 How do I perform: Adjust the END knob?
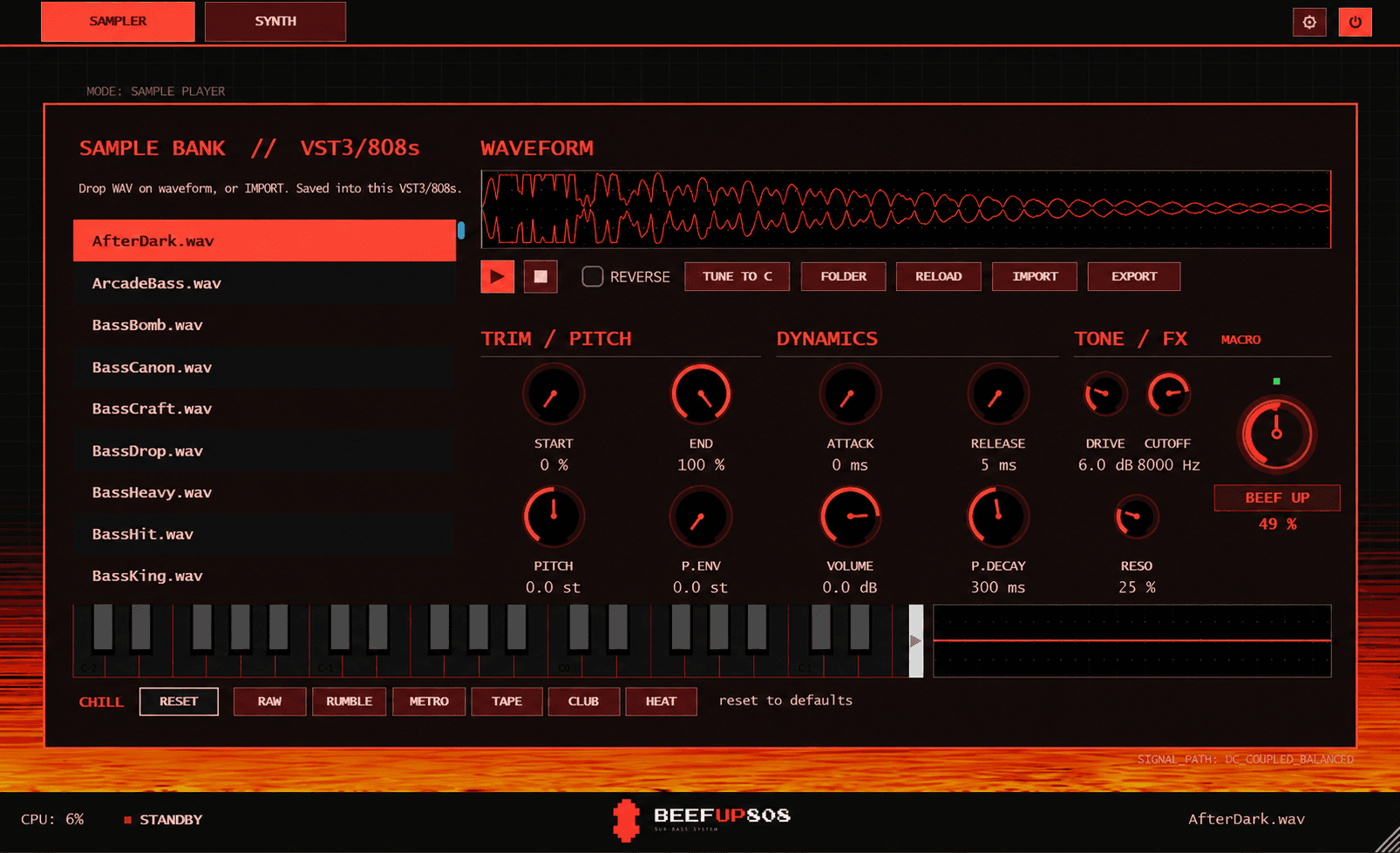701,395
